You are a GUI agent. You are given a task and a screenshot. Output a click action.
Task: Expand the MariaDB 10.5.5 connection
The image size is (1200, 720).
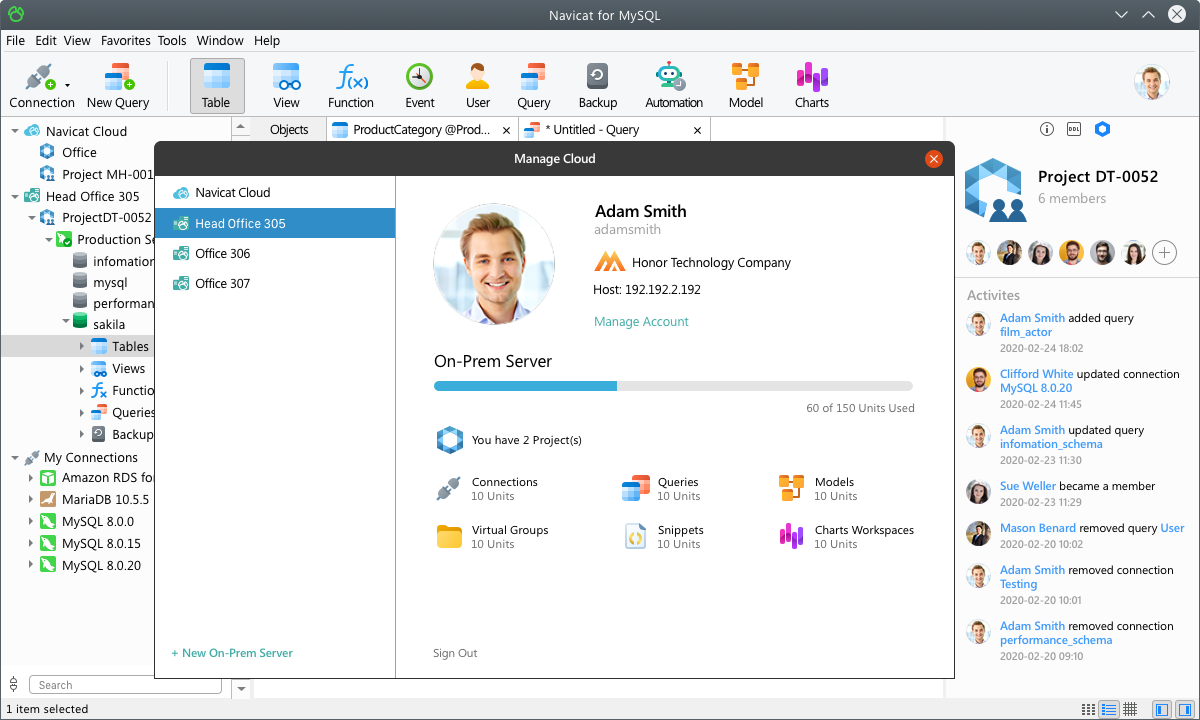[31, 500]
